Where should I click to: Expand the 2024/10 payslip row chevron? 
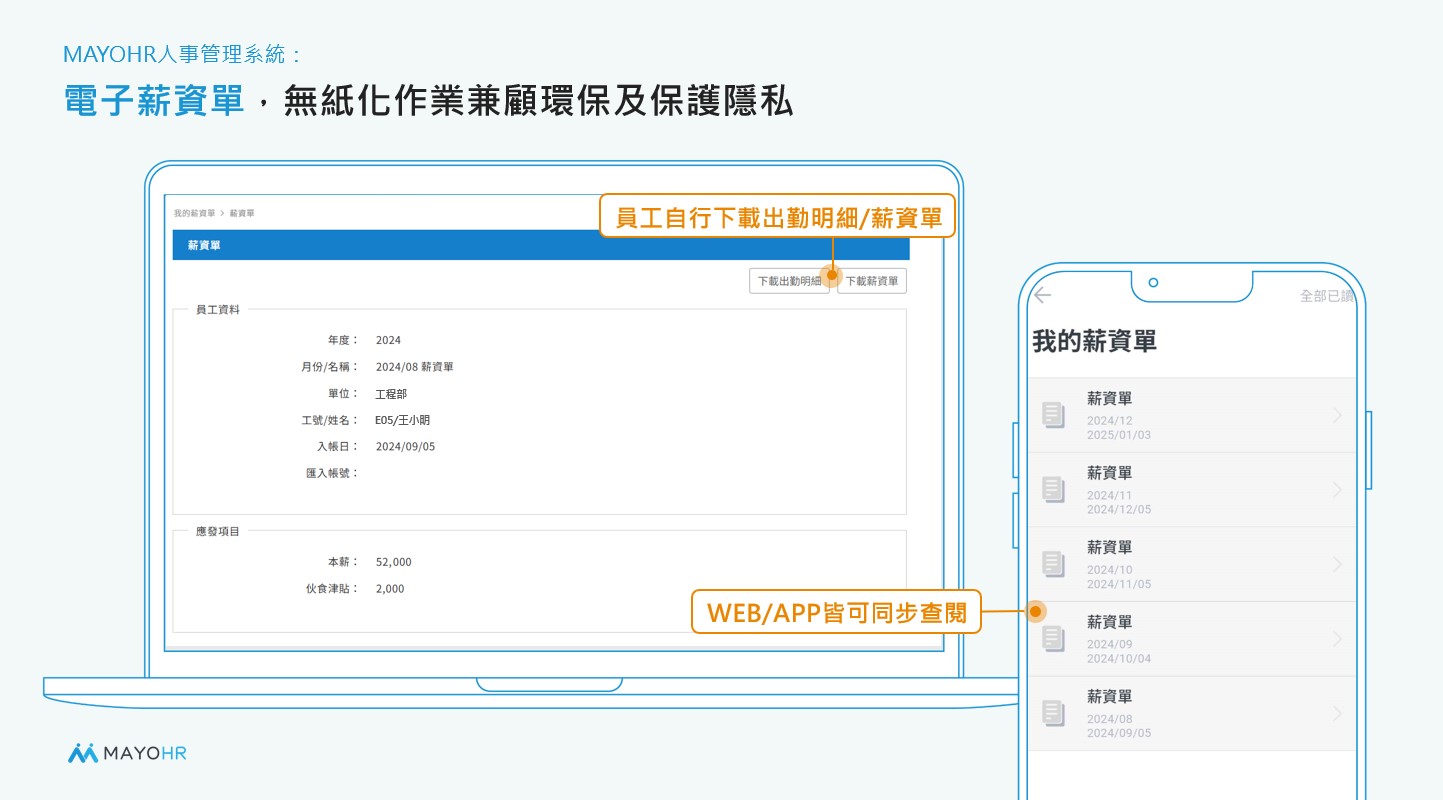pos(1338,564)
